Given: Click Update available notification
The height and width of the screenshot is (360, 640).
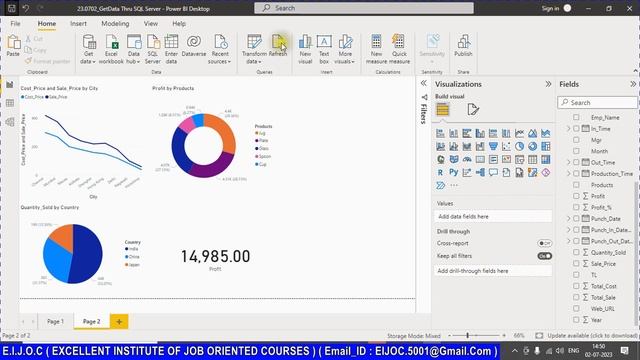Looking at the screenshot, I should coord(592,336).
